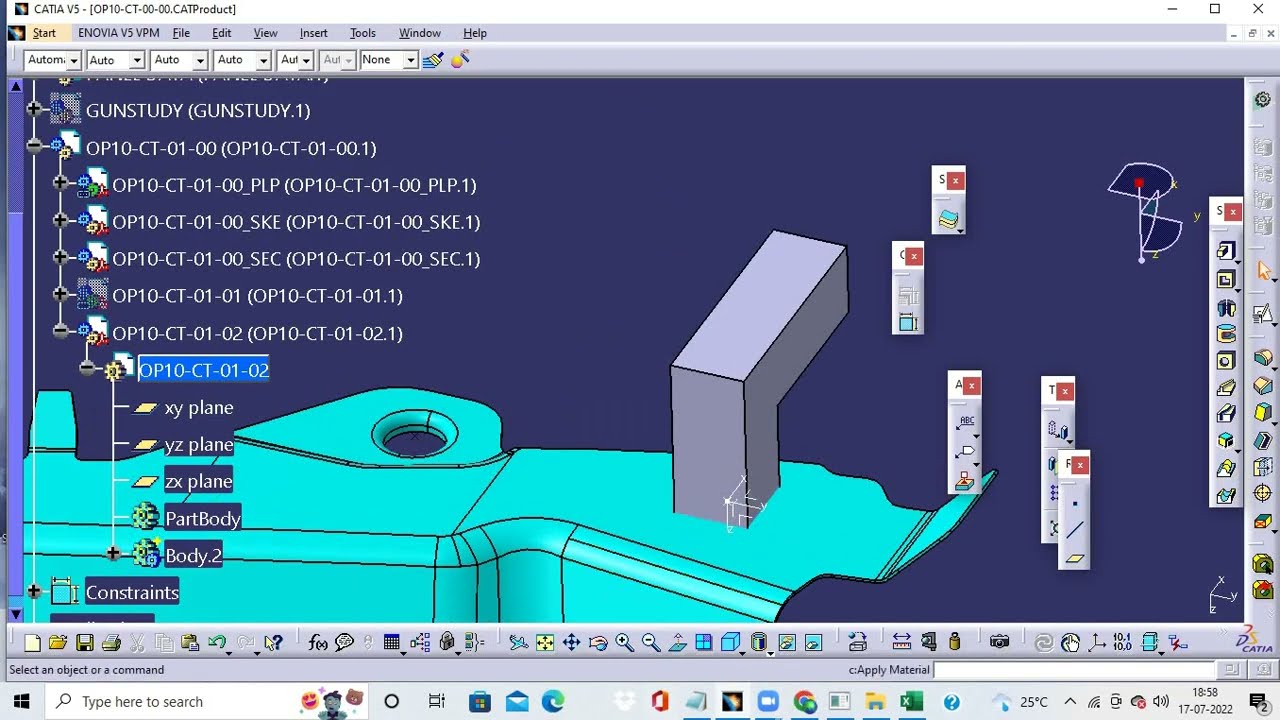This screenshot has height=720, width=1280.
Task: Click the Paste icon in bottom toolbar
Action: 190,643
